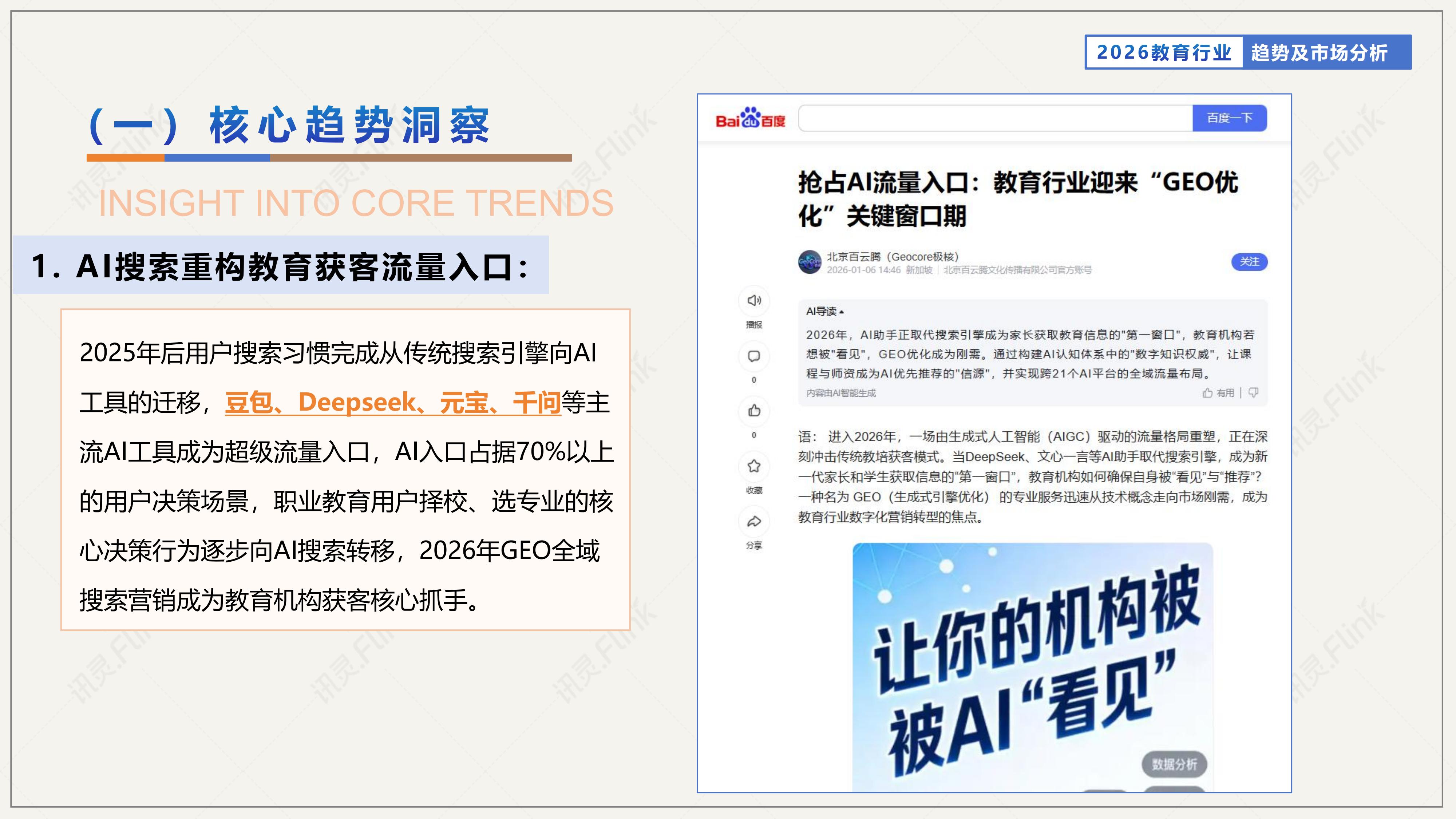Click the 百度一下 search button
The image size is (1456, 819).
[x=1230, y=118]
